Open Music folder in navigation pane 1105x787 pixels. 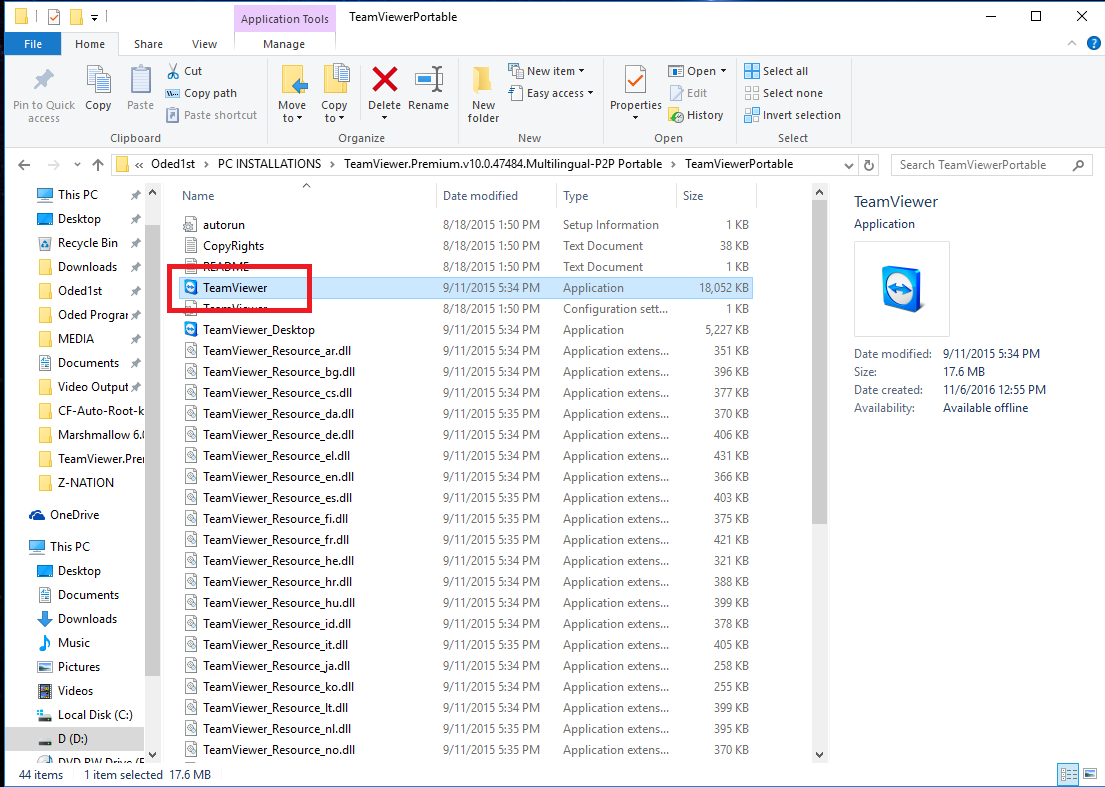[x=73, y=643]
